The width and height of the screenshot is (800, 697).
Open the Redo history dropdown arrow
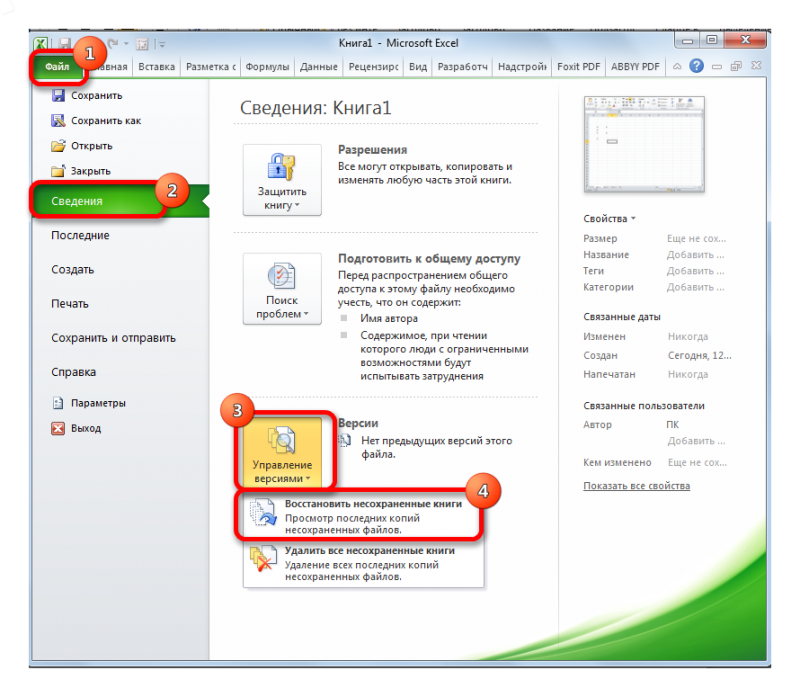tap(126, 44)
